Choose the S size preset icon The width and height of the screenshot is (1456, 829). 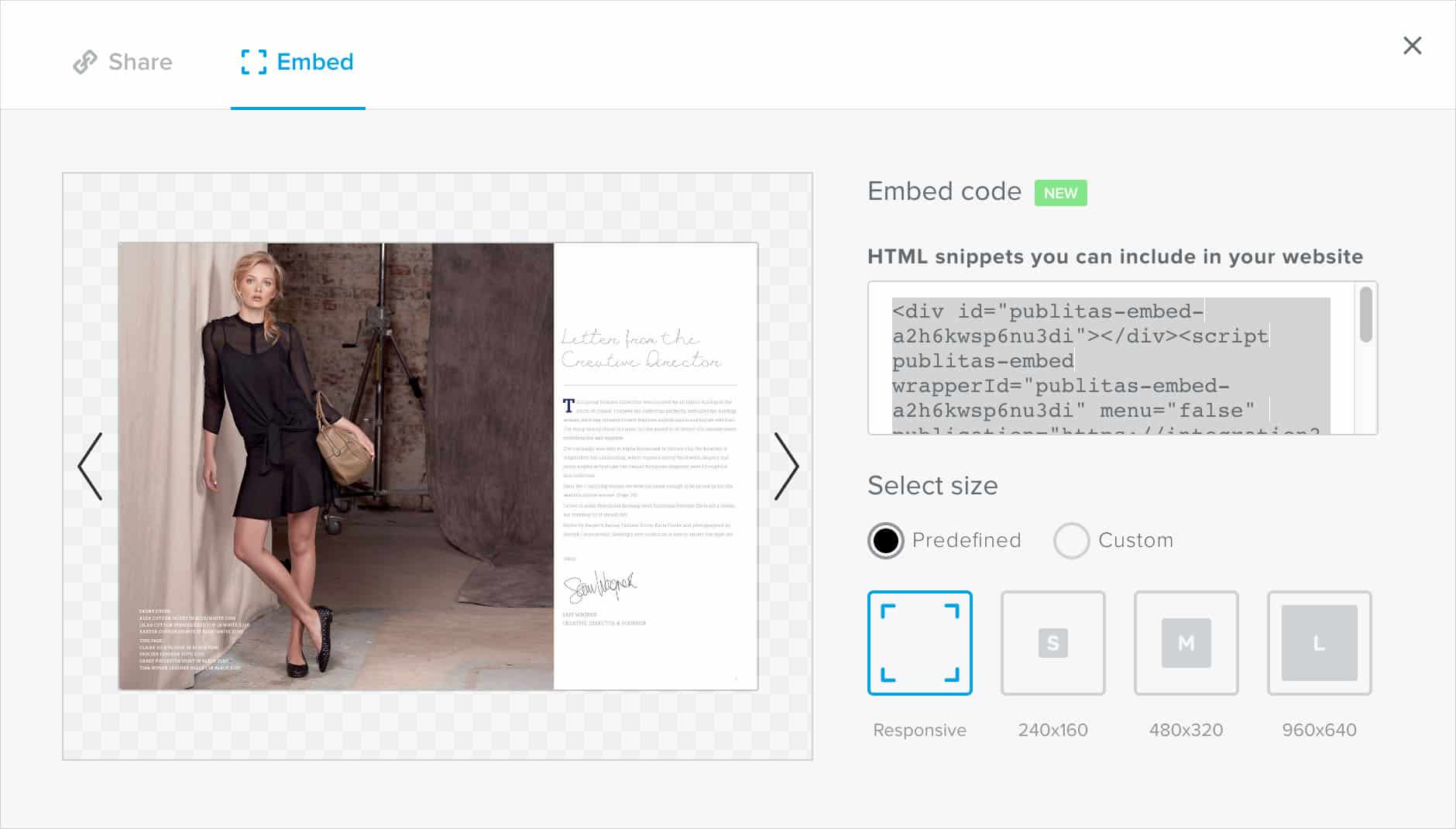tap(1053, 643)
